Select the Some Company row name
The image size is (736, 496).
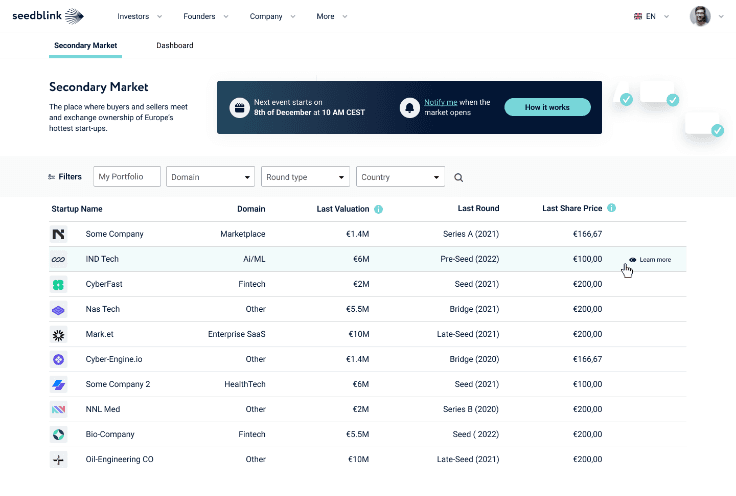[x=115, y=234]
